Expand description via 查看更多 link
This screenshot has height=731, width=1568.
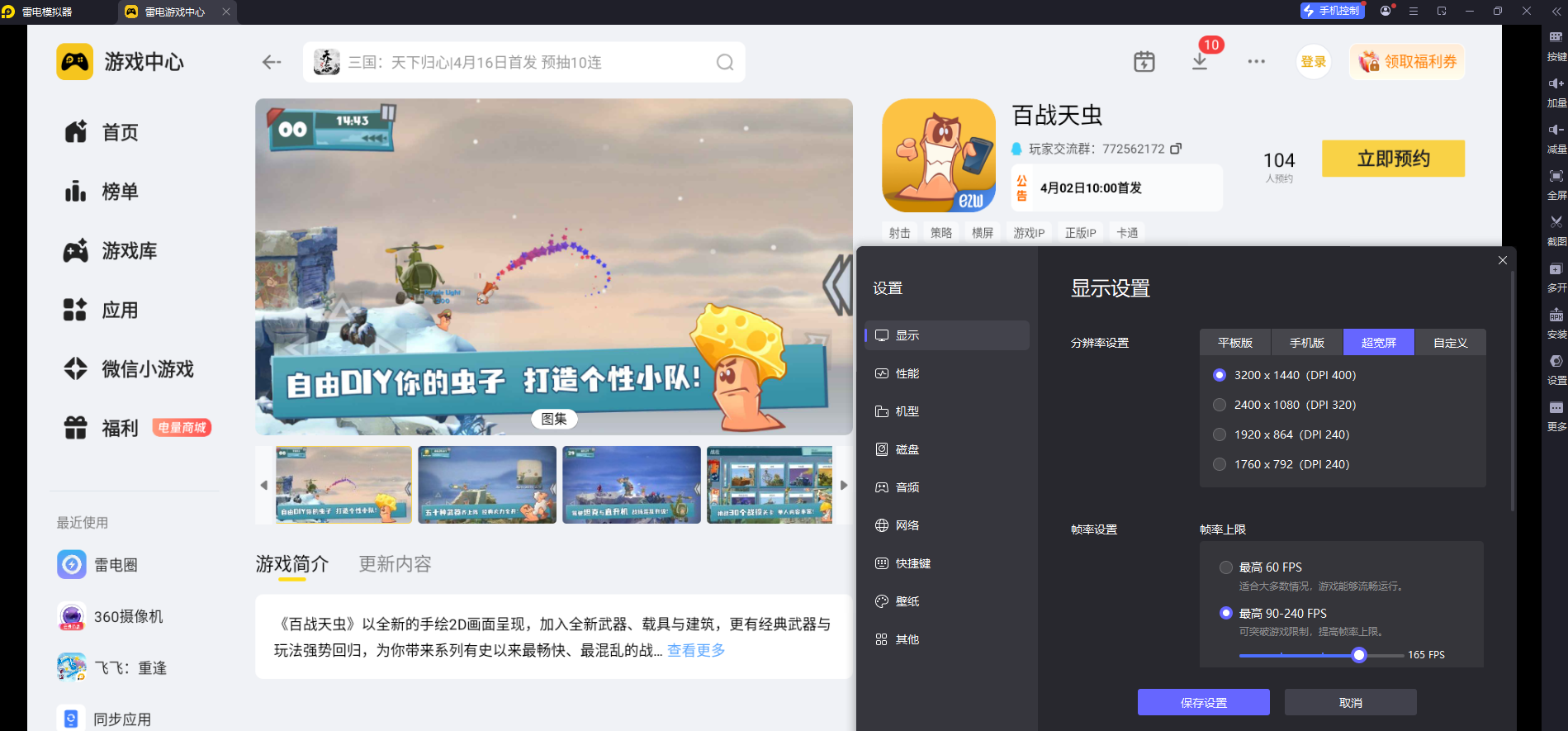[696, 650]
